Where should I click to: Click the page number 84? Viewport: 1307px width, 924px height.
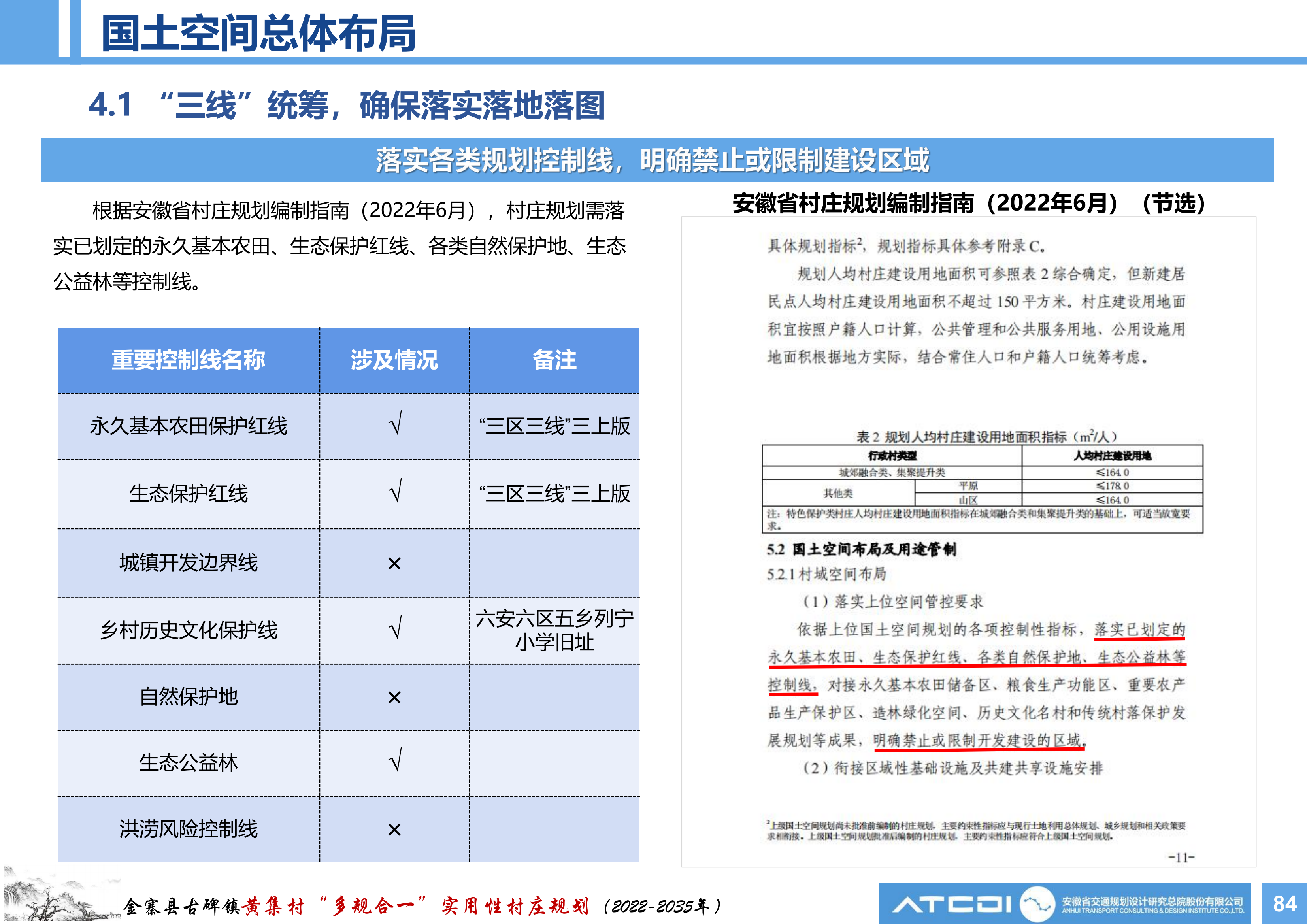[1285, 903]
